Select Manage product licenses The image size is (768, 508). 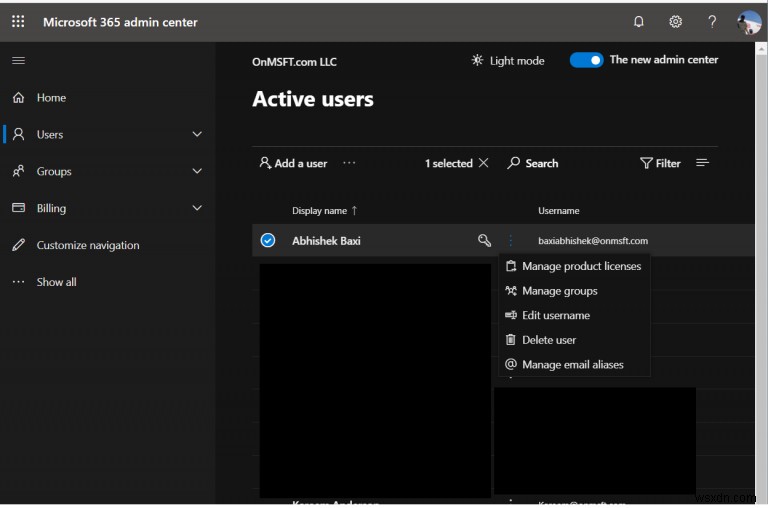[x=575, y=266]
